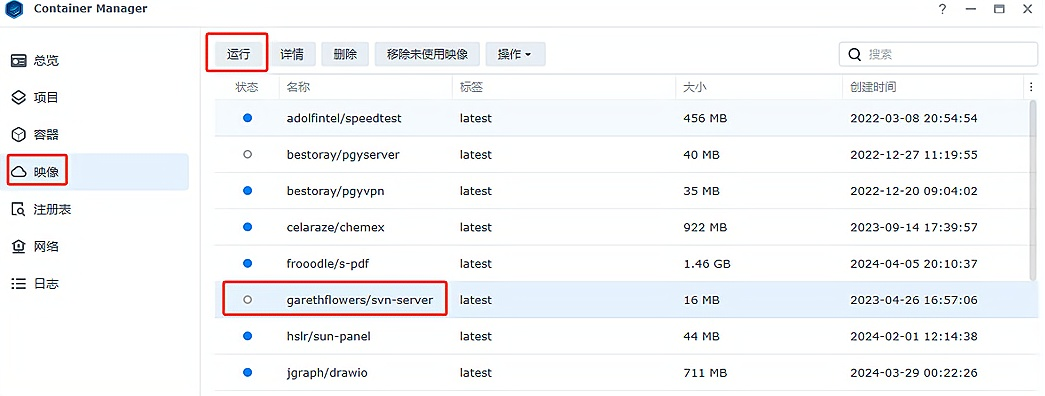1045x396 pixels.
Task: Click the 711 MB size cell
Action: click(705, 373)
